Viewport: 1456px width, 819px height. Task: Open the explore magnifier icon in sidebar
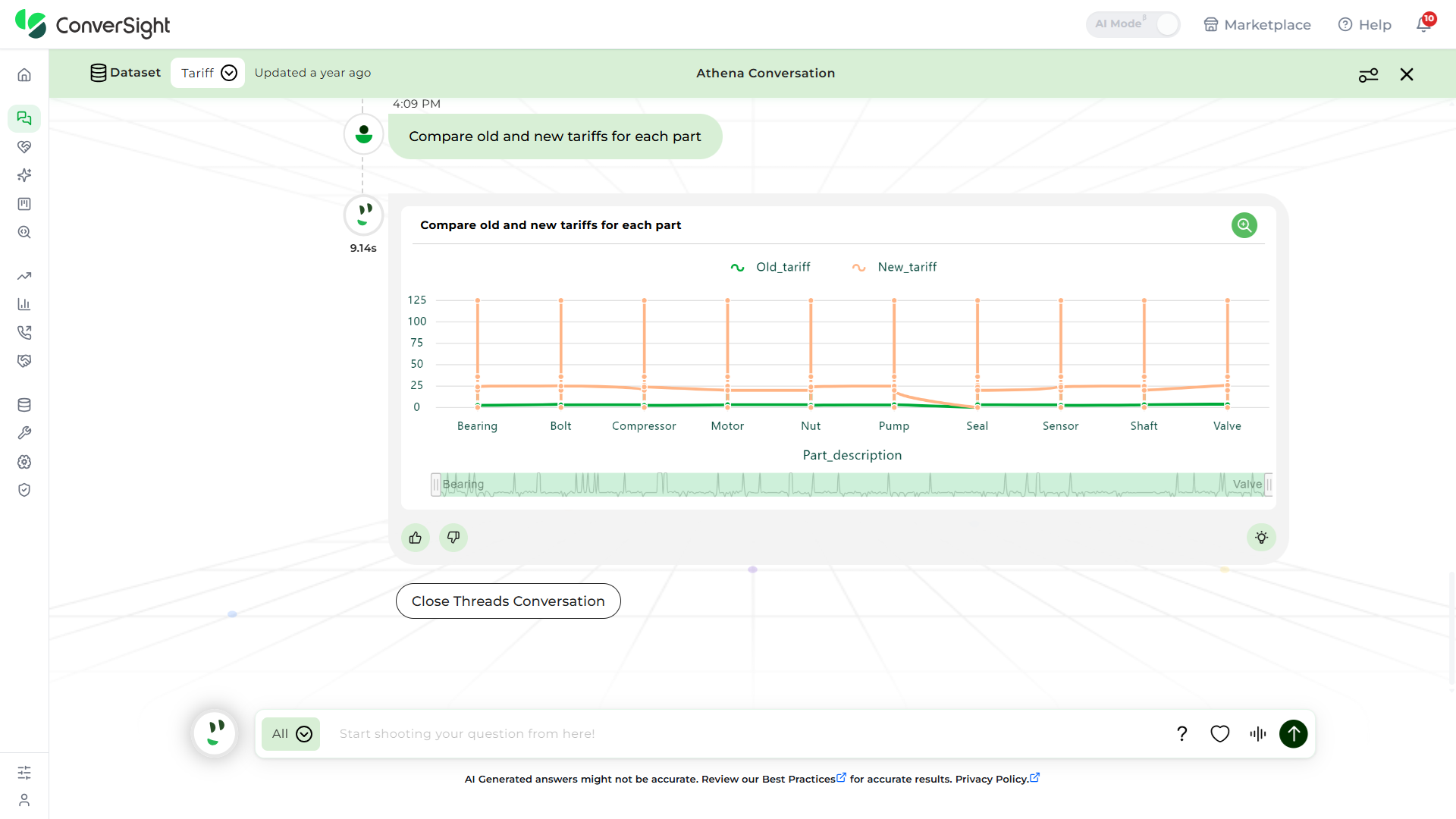pos(24,233)
